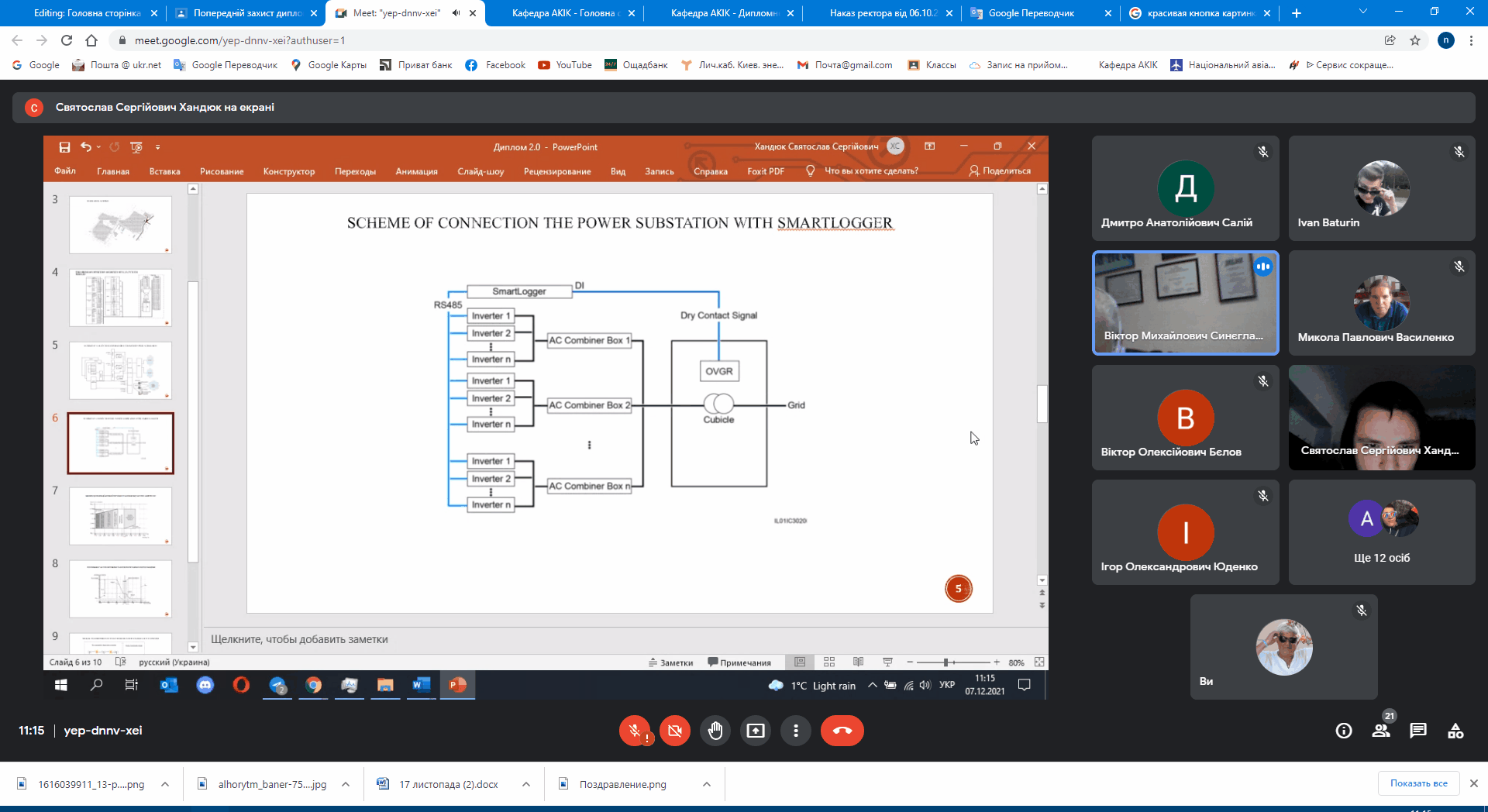Show the participants list
This screenshot has height=812, width=1488.
click(x=1381, y=731)
